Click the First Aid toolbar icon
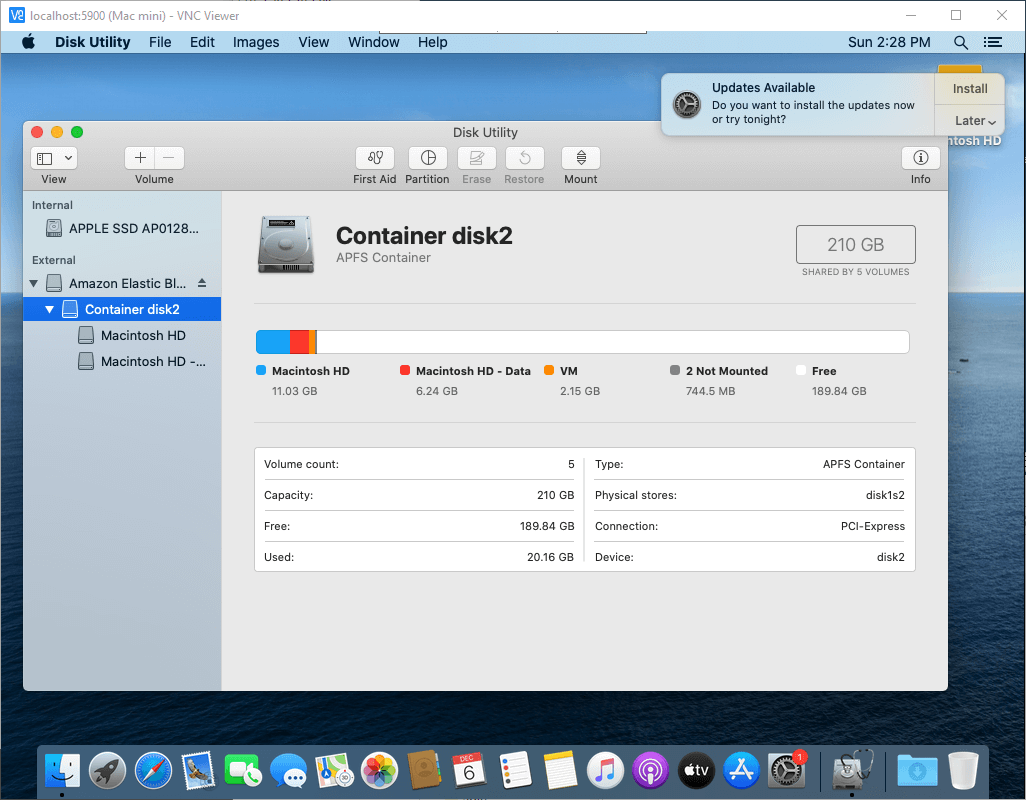The height and width of the screenshot is (800, 1026). coord(375,158)
